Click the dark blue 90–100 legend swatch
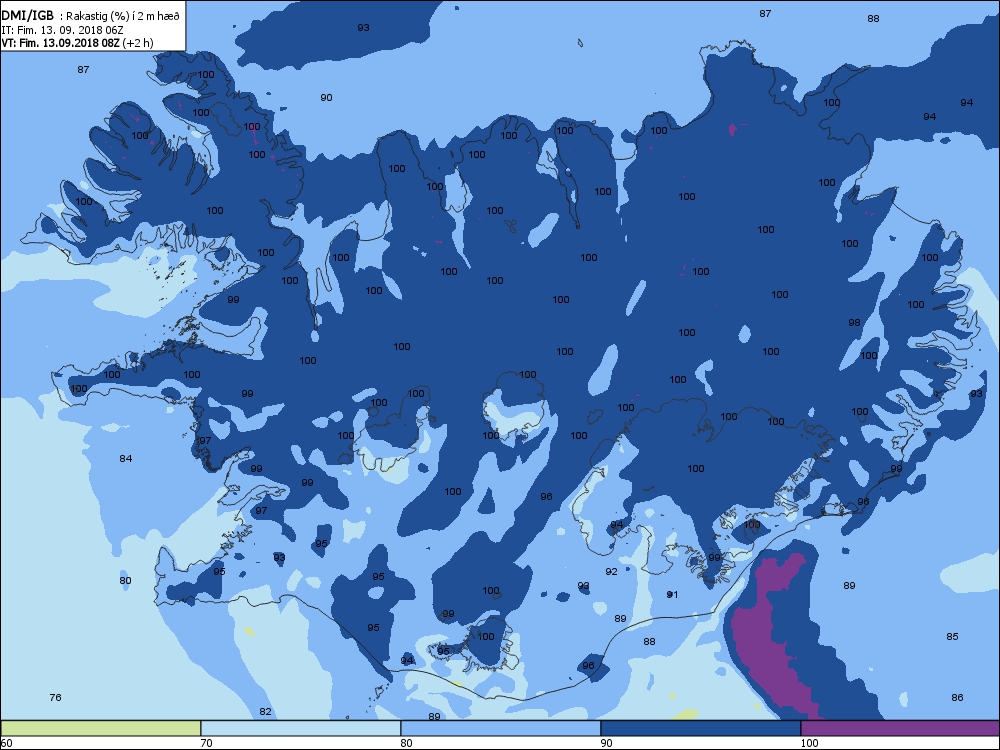This screenshot has width=1000, height=750. pos(700,728)
